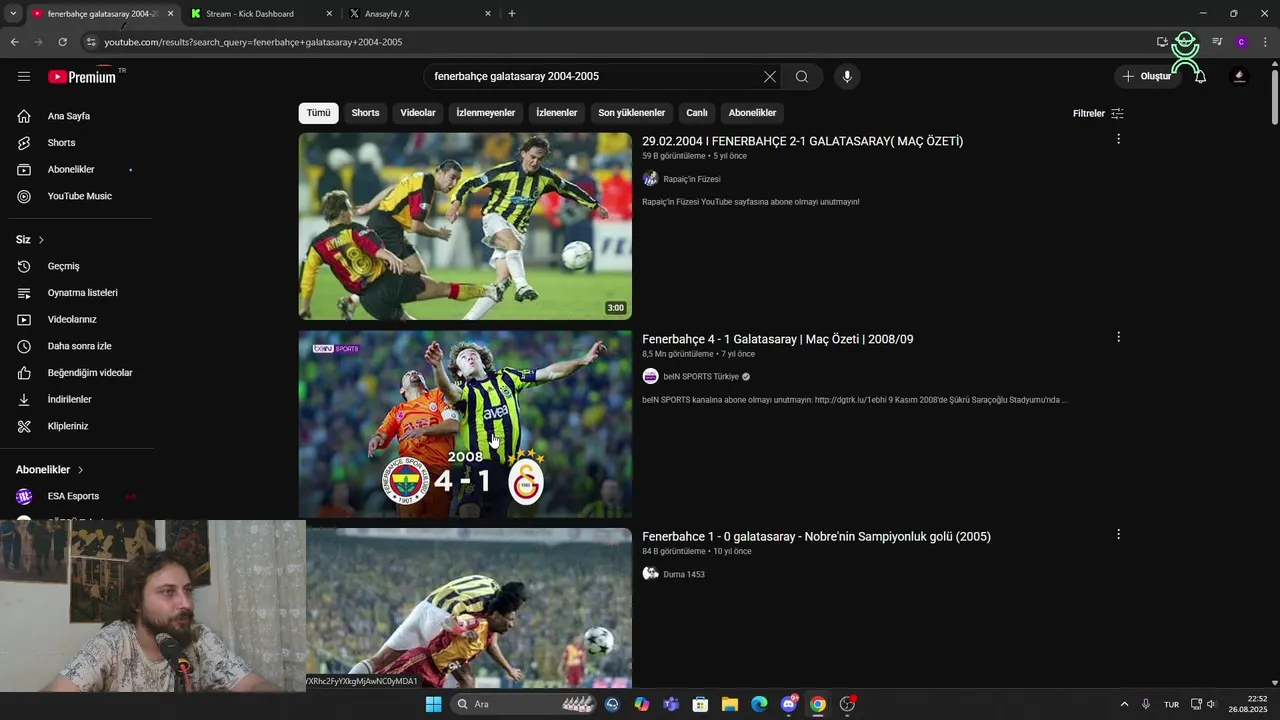
Task: Click the Oluştur create button
Action: pos(1146,76)
